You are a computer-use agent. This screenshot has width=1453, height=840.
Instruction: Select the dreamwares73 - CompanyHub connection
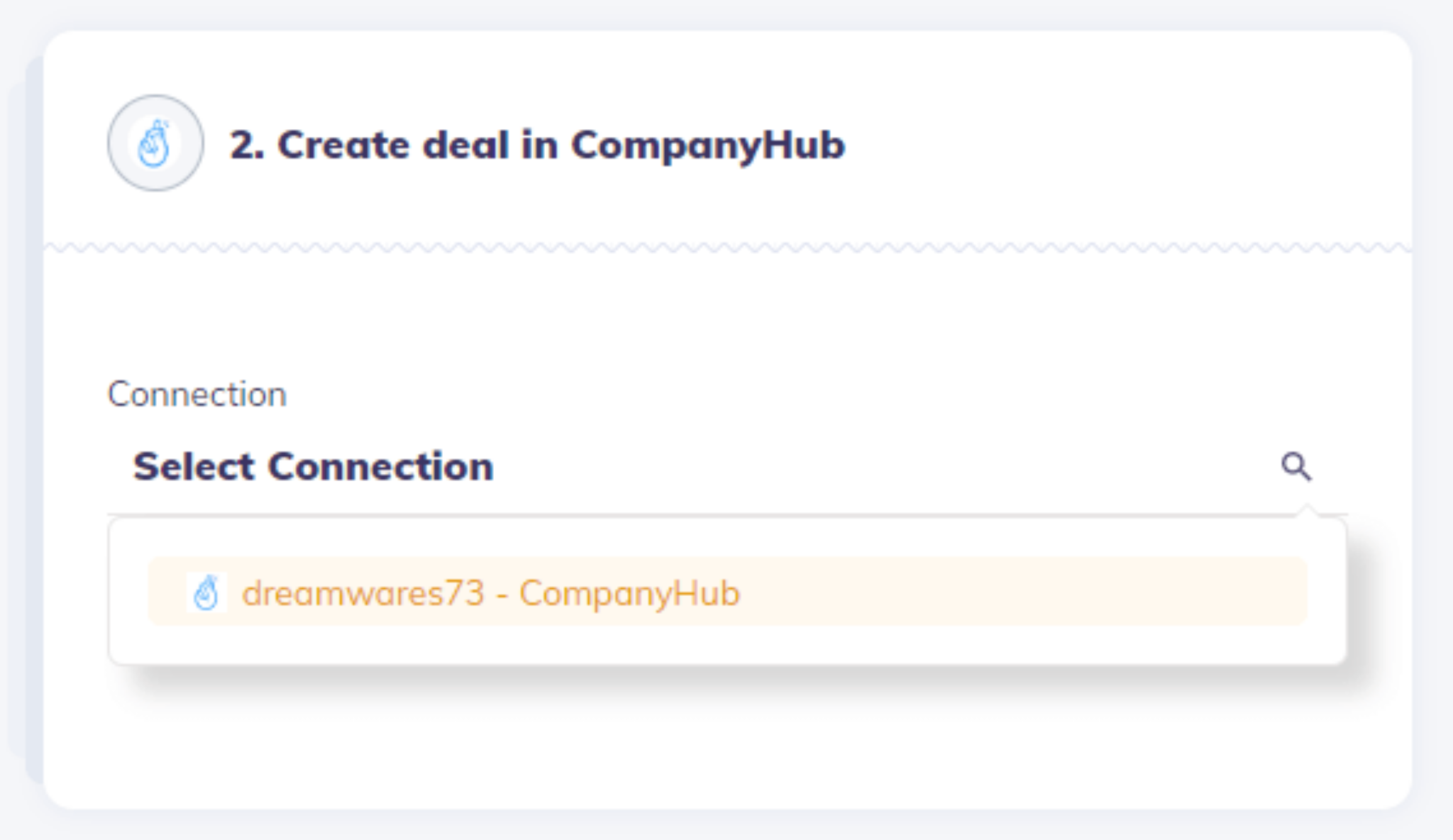click(727, 592)
